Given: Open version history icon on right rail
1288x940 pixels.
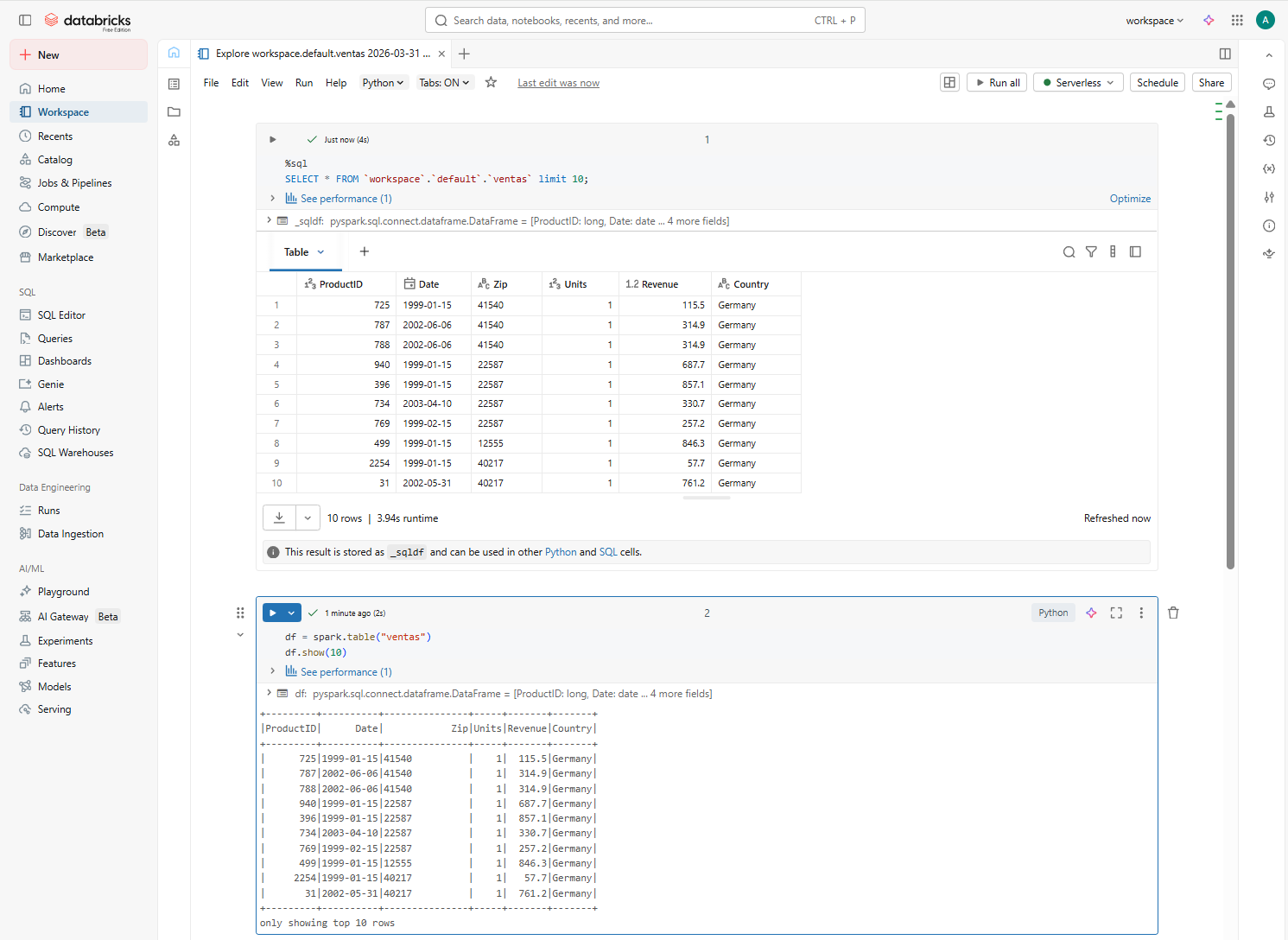Looking at the screenshot, I should pos(1269,140).
